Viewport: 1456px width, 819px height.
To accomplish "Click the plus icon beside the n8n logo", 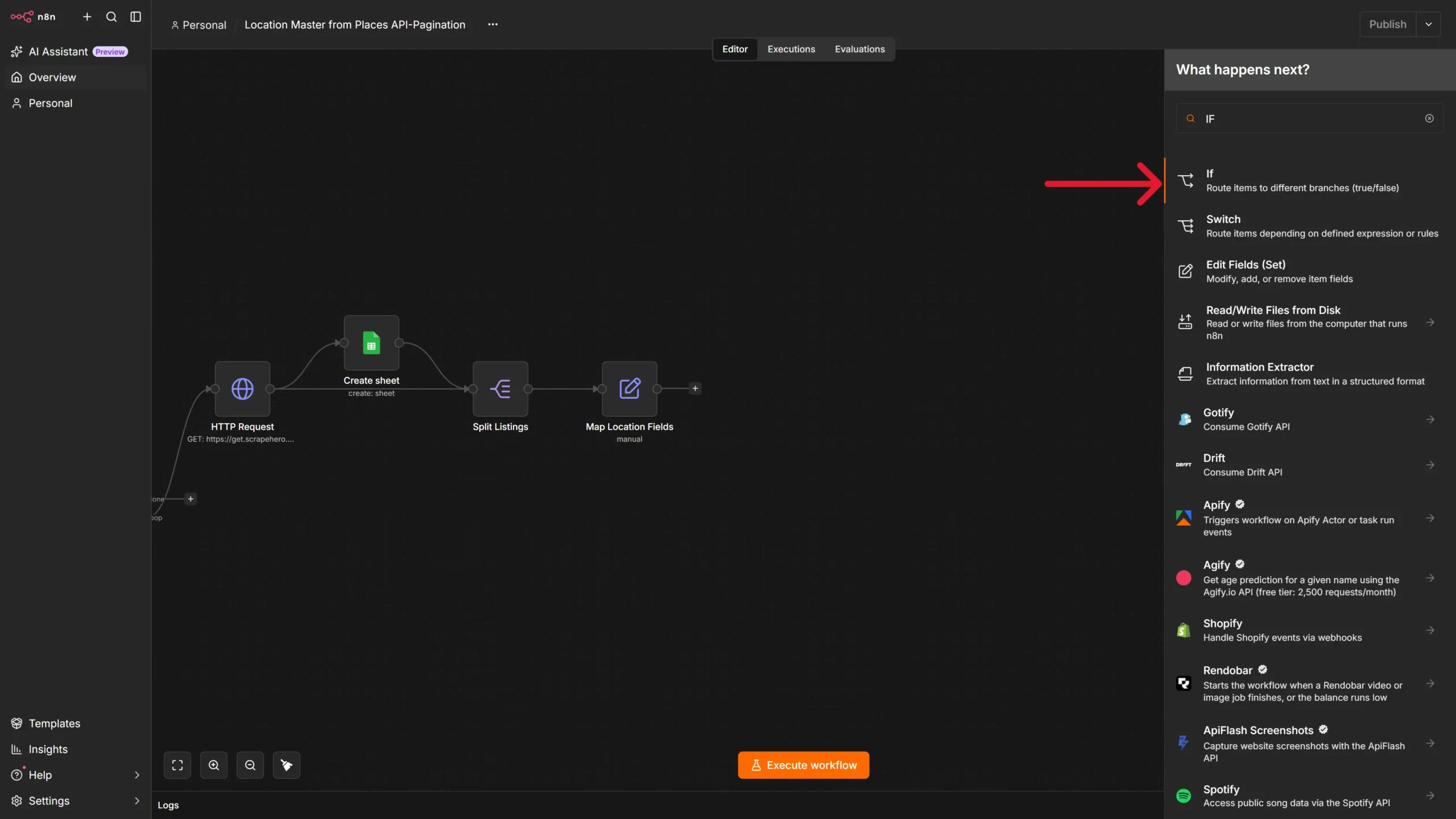I will 87,16.
